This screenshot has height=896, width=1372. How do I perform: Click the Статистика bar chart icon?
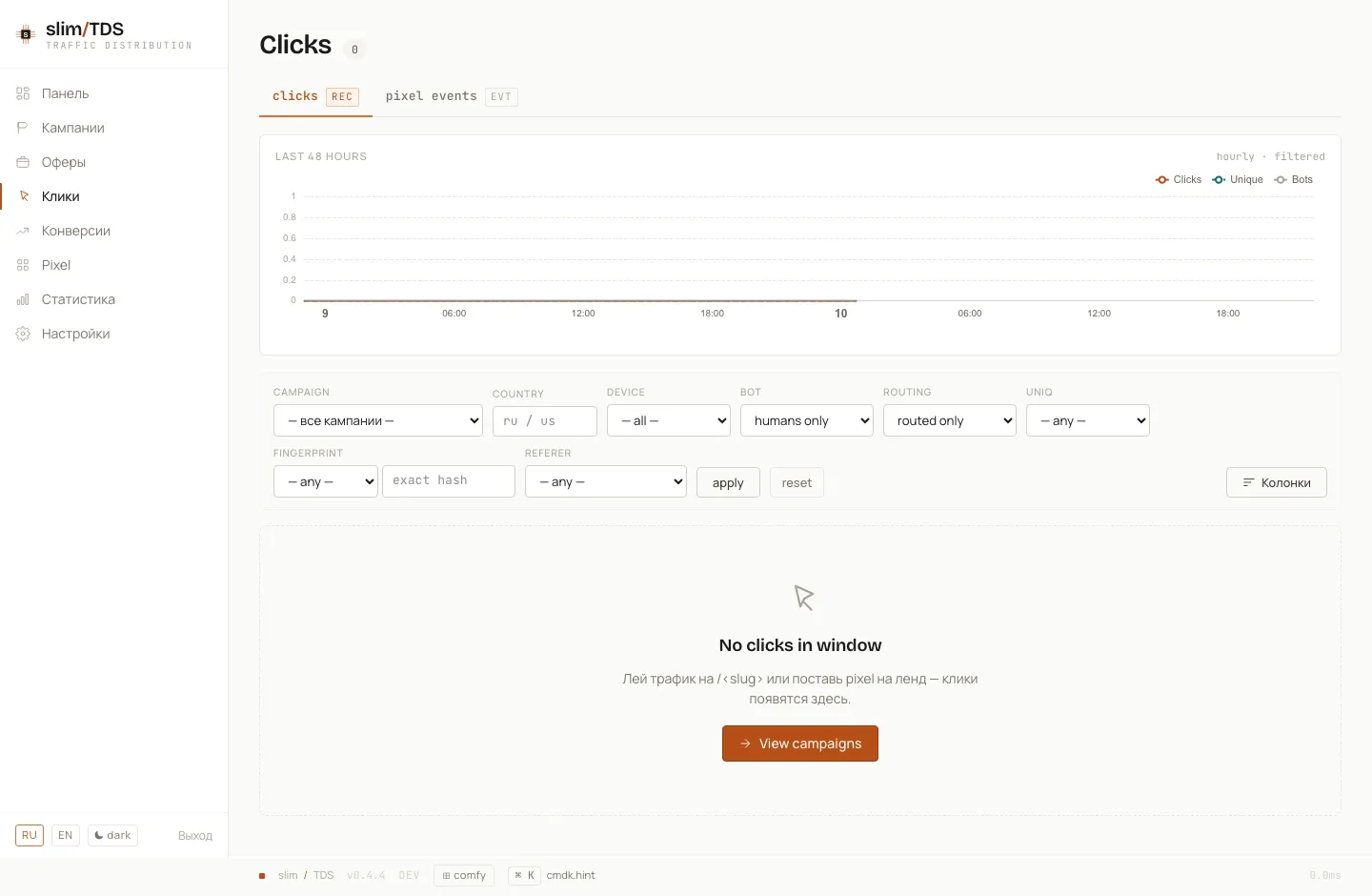pos(23,299)
